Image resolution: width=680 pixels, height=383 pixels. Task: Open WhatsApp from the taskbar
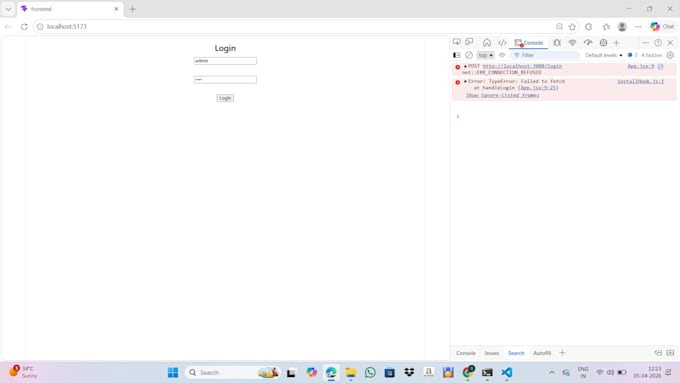coord(370,372)
